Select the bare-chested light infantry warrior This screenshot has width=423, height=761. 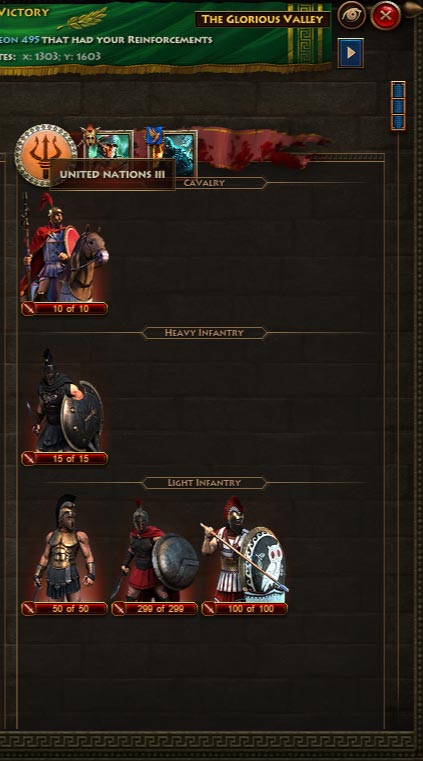64,548
